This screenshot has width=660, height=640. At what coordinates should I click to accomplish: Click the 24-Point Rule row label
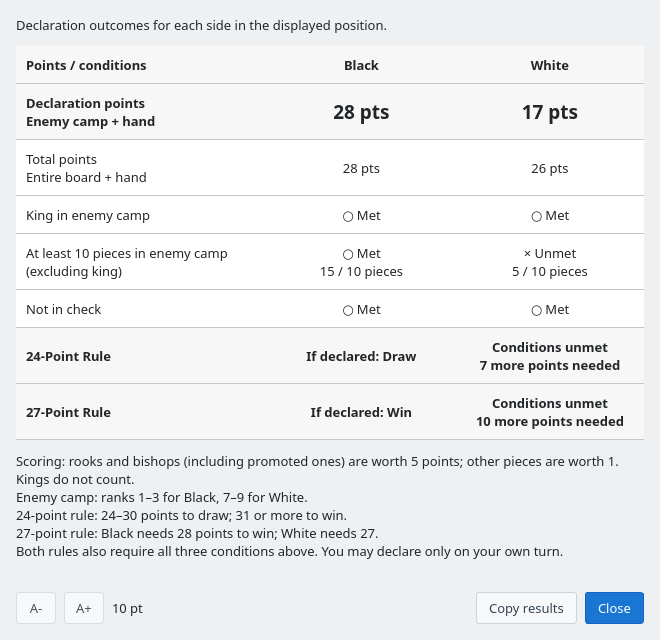pos(69,356)
